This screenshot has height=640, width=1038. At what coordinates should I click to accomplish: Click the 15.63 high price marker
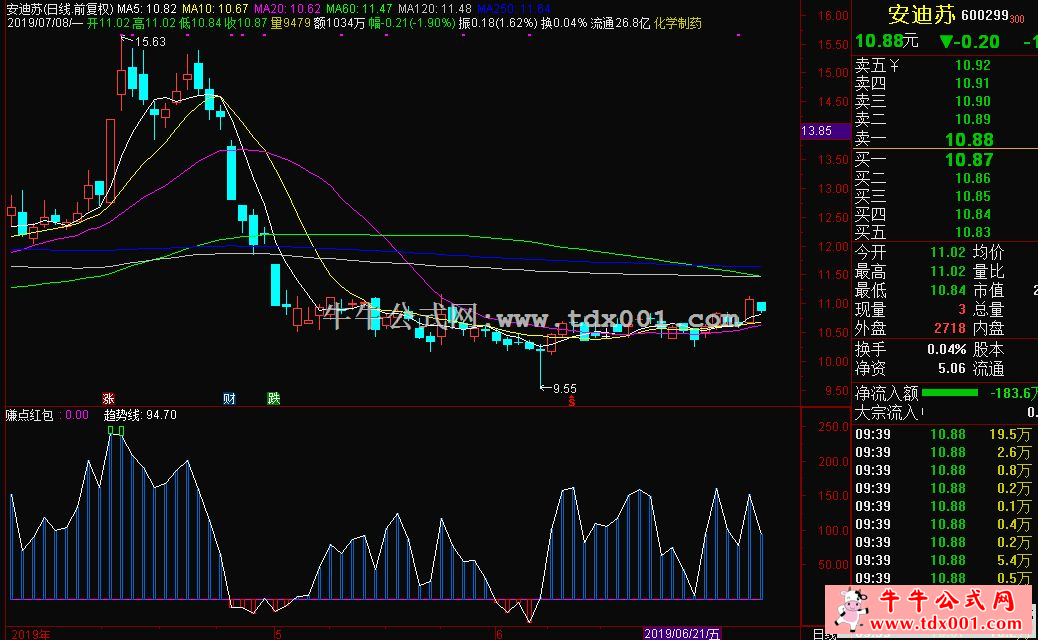tap(150, 42)
